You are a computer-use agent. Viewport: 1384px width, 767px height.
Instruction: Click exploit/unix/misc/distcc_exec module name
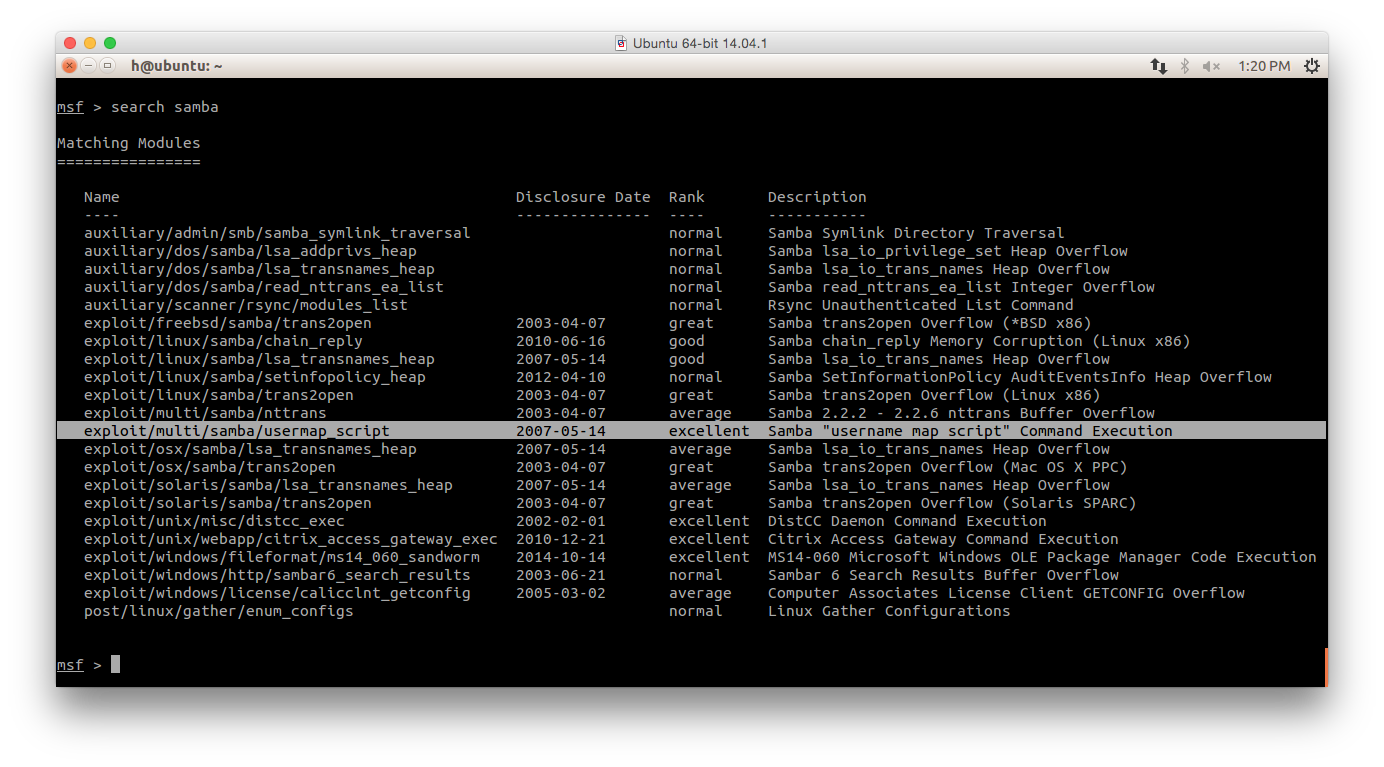[x=214, y=521]
